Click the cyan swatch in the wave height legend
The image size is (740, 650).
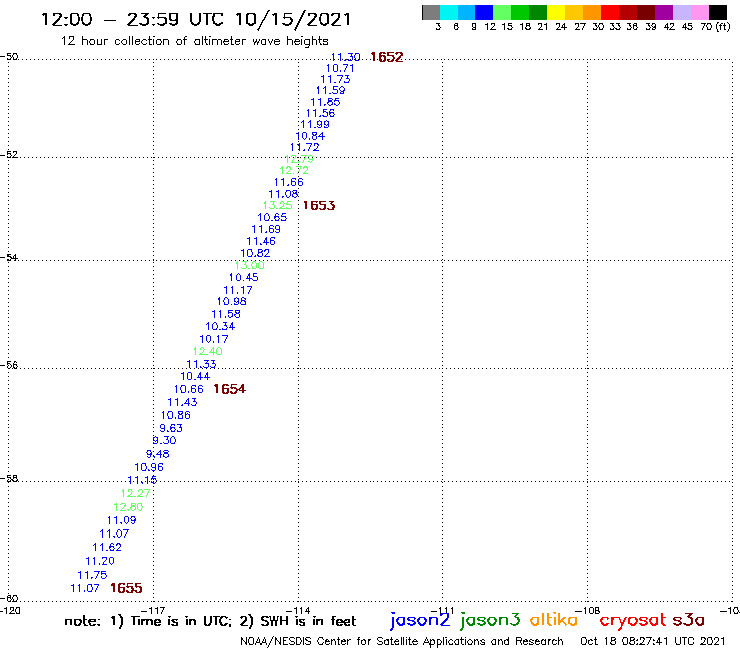(449, 12)
